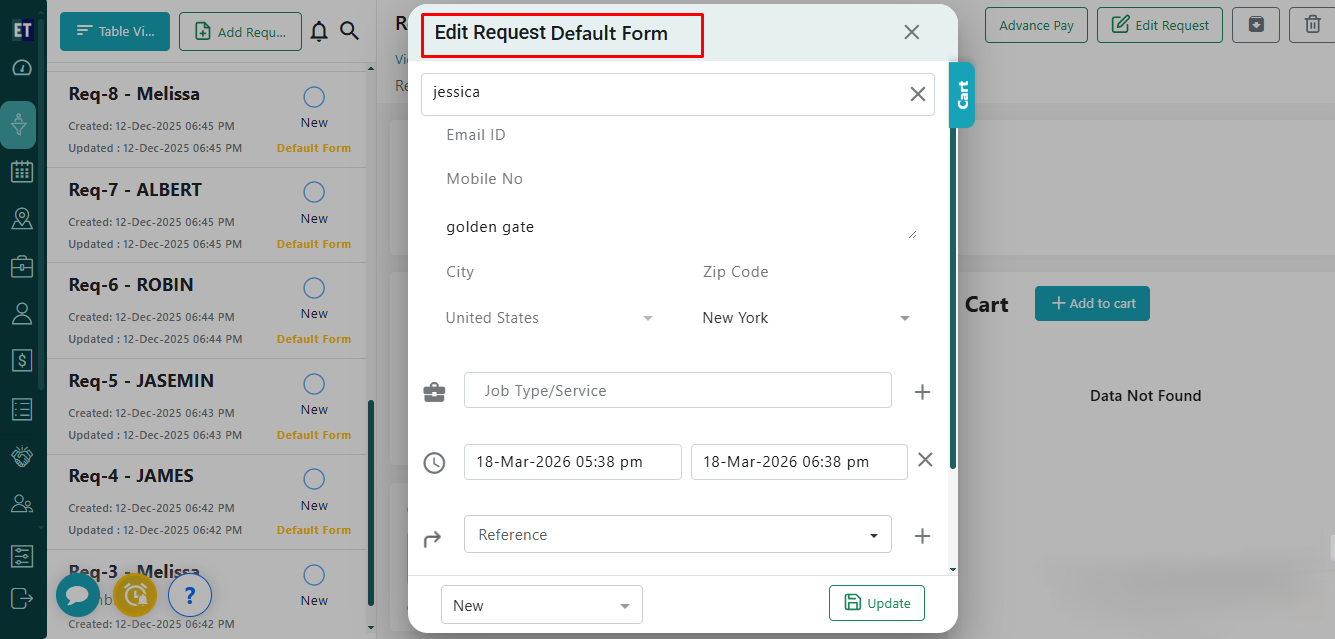Image resolution: width=1335 pixels, height=639 pixels.
Task: Add a new job type with plus icon
Action: [922, 392]
